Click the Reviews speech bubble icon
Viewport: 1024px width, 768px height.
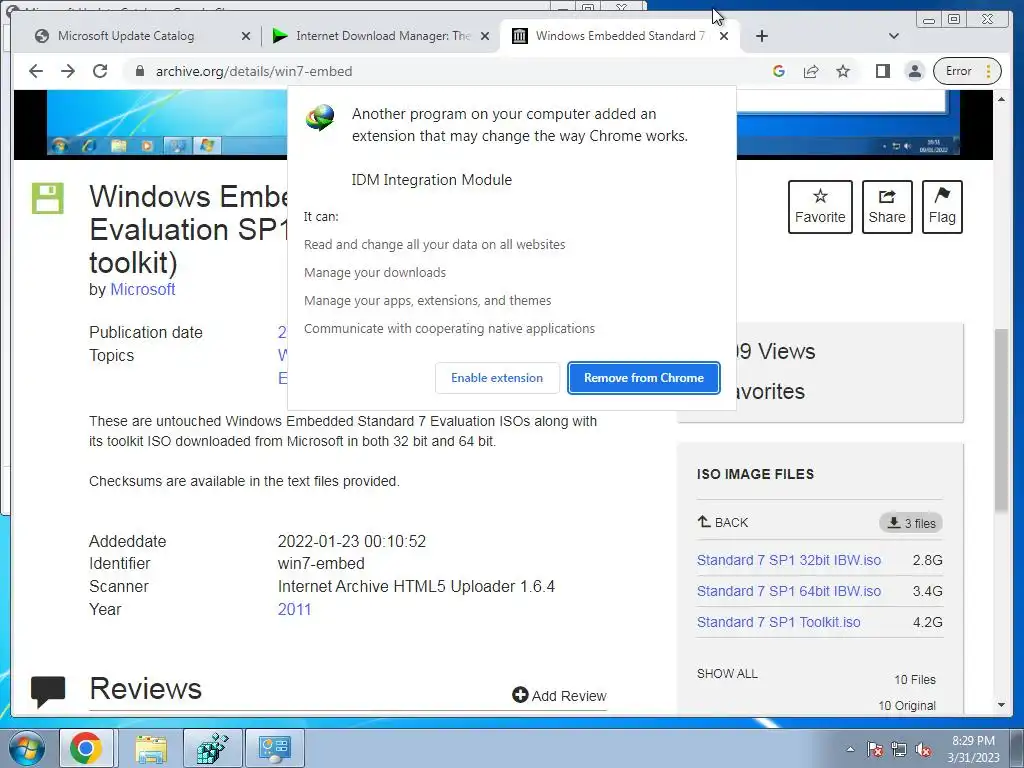click(48, 691)
